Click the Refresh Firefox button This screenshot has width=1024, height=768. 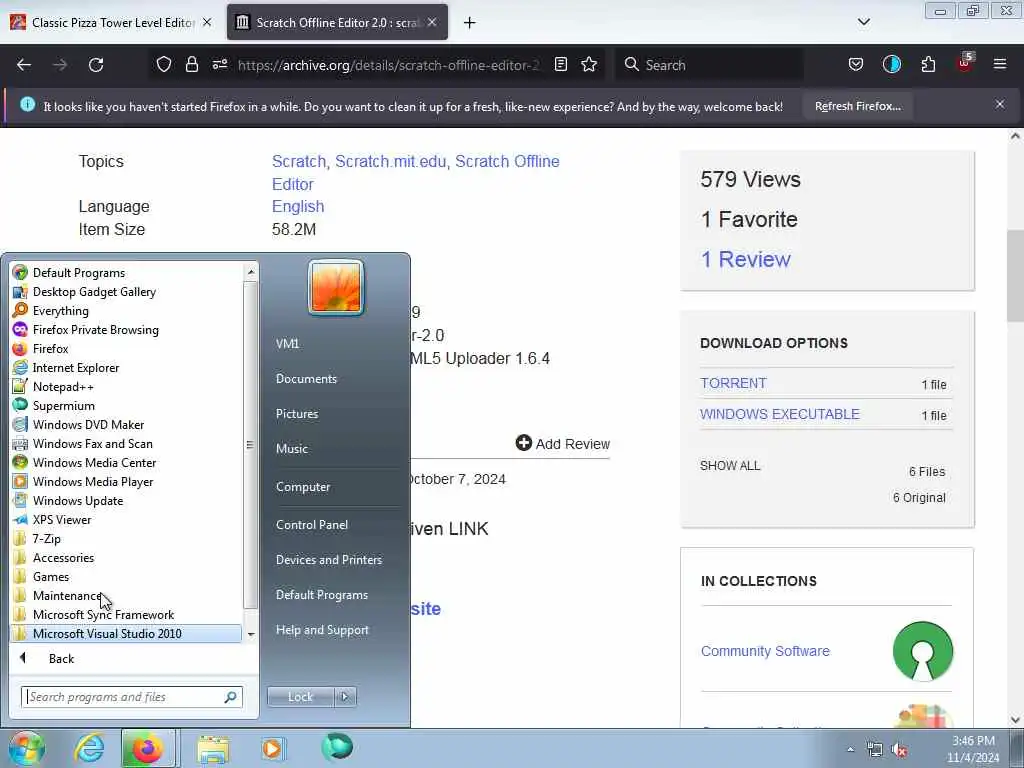coord(857,106)
